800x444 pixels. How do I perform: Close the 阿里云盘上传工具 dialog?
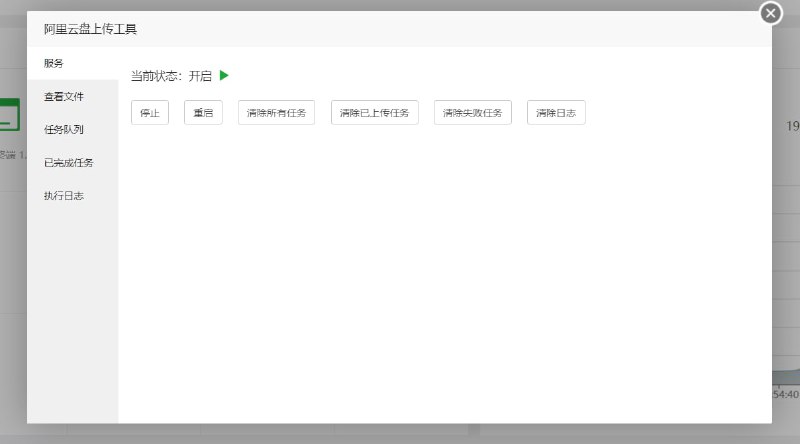(770, 13)
